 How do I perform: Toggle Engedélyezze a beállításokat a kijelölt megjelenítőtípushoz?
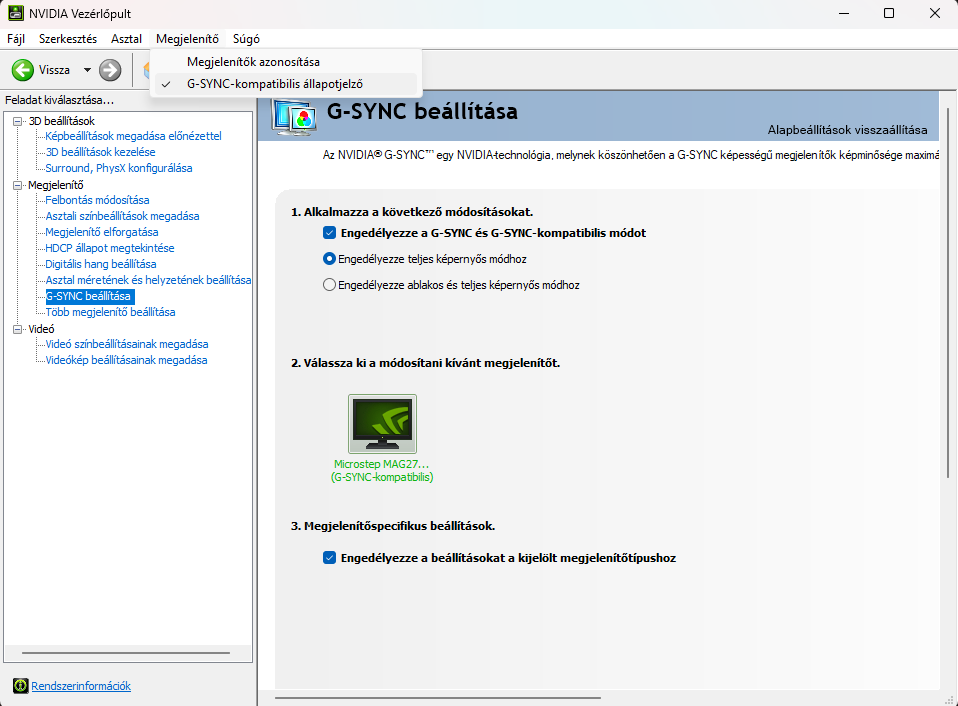pyautogui.click(x=329, y=558)
